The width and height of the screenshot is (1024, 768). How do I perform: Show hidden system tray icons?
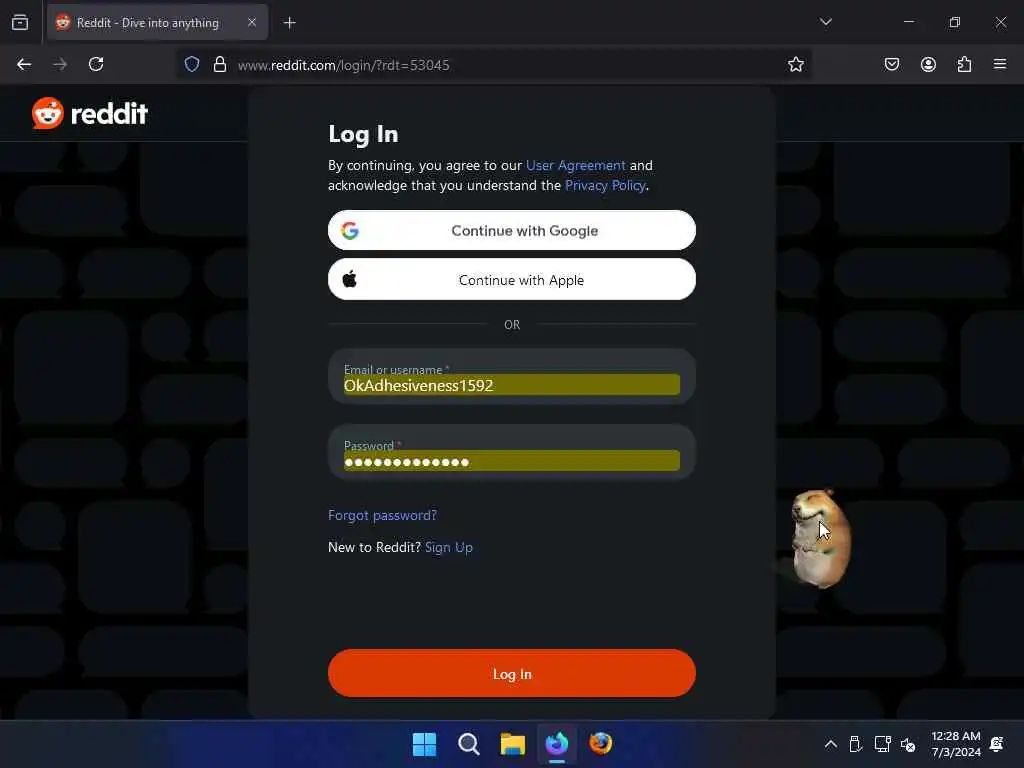click(830, 744)
